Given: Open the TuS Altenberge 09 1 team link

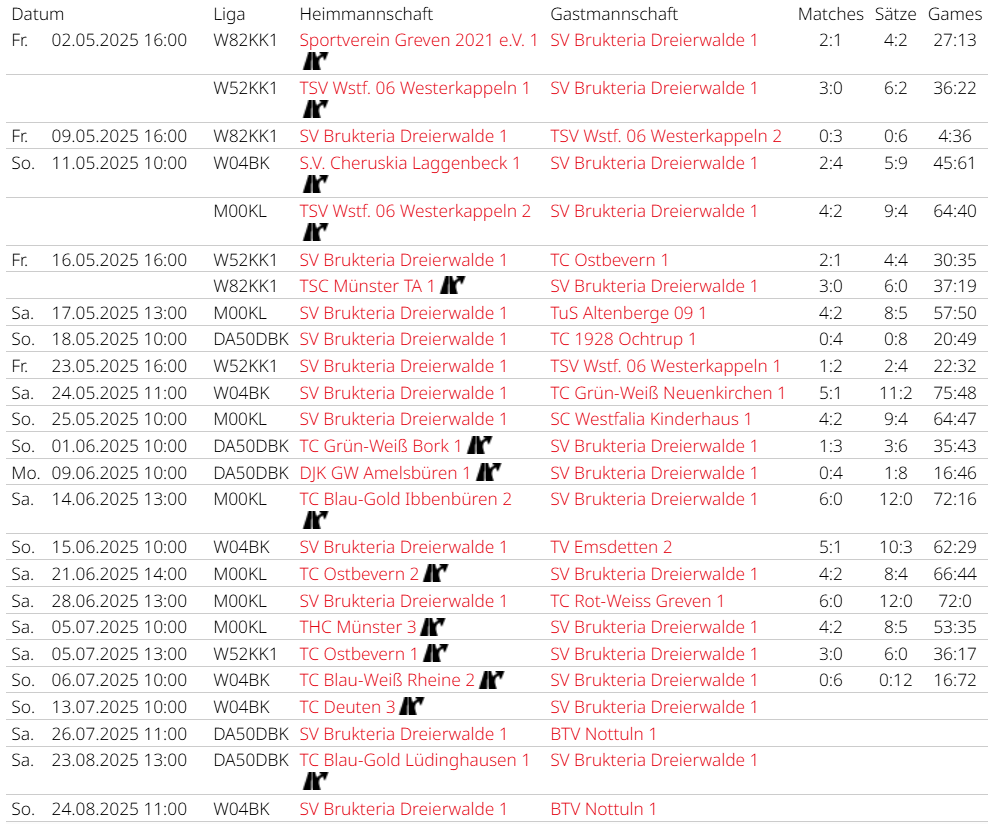Looking at the screenshot, I should (x=628, y=313).
